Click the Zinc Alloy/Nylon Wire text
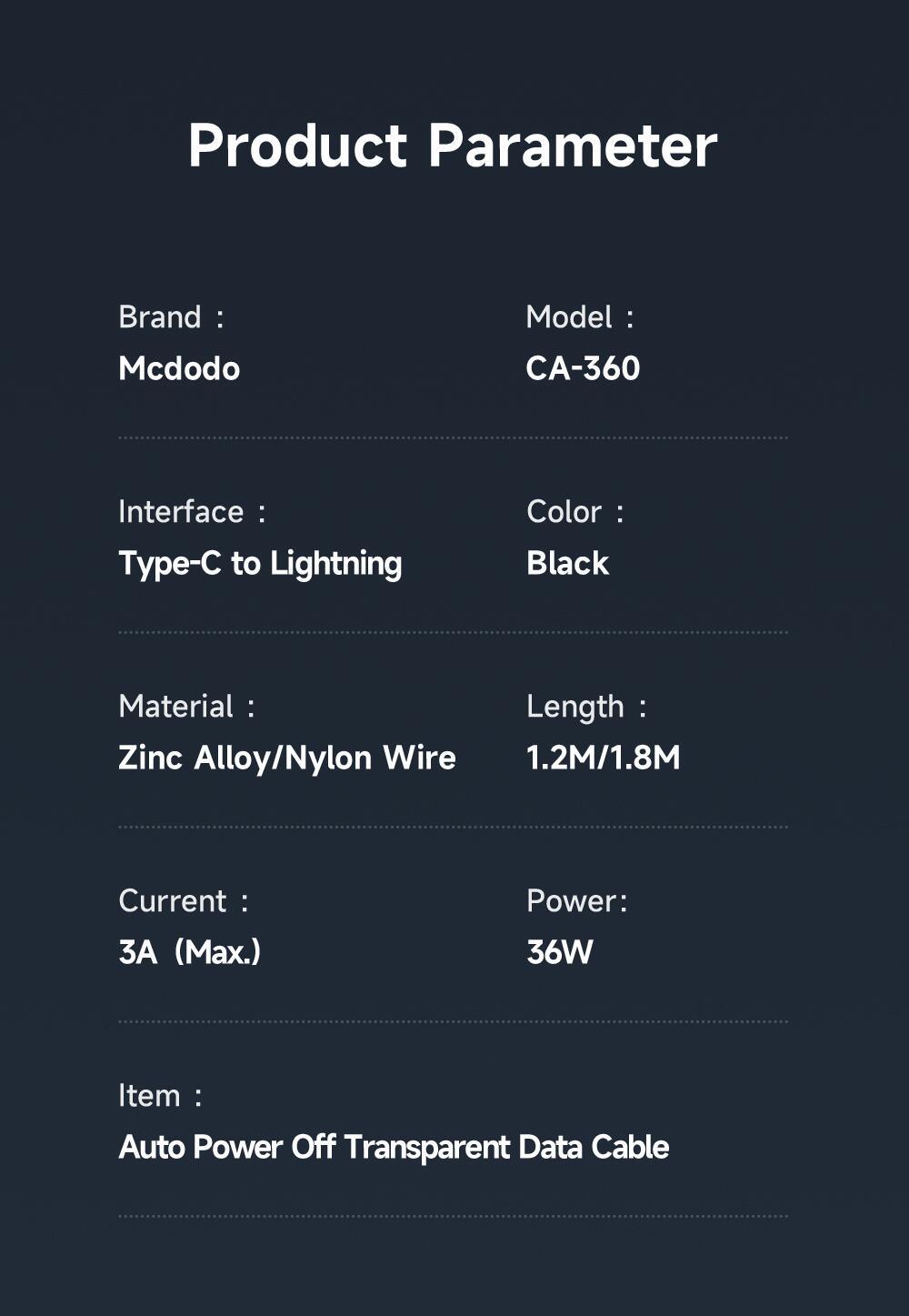909x1316 pixels. point(287,758)
